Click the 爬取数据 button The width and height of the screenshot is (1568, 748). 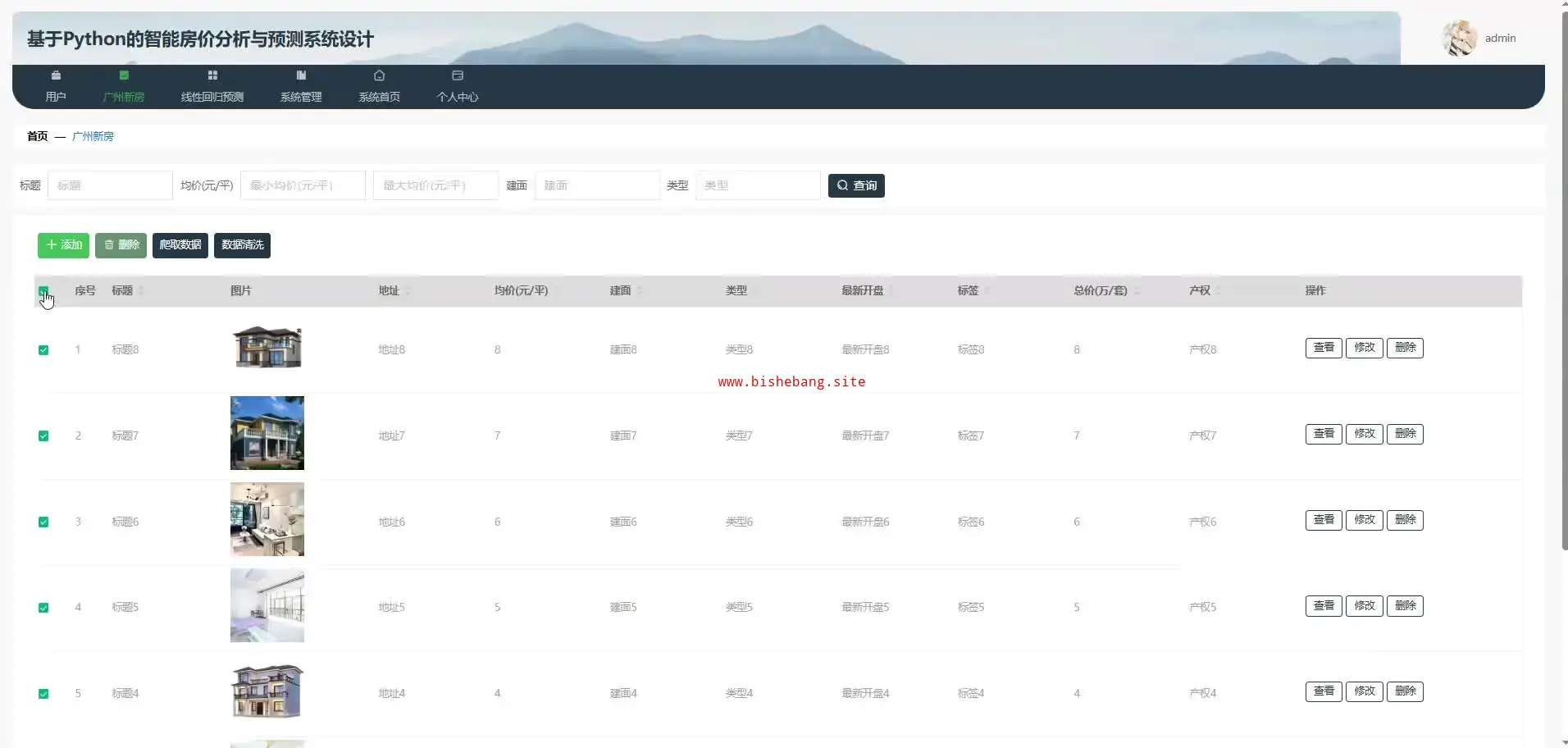pos(180,245)
